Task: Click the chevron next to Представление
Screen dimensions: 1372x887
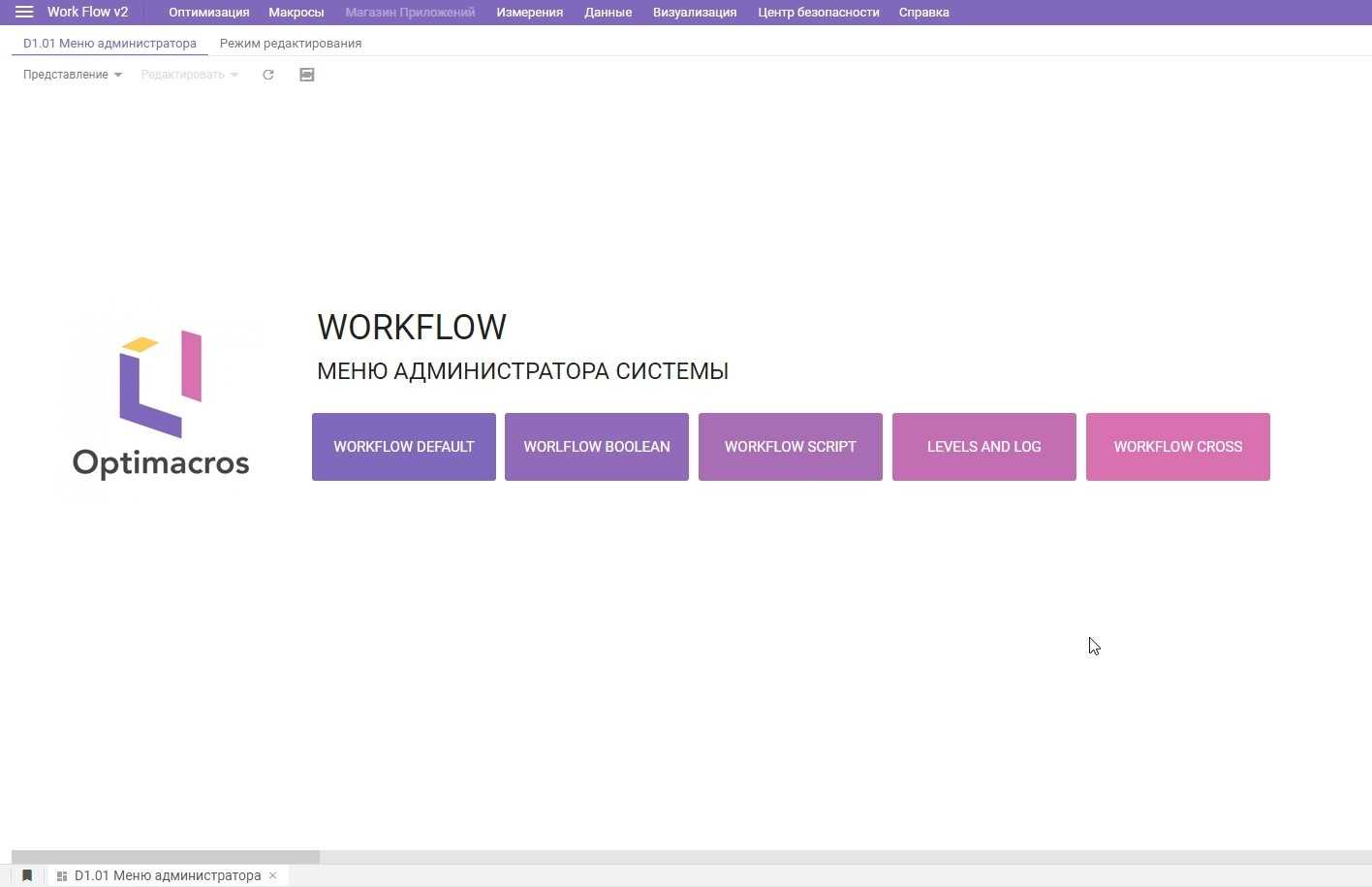Action: pyautogui.click(x=117, y=75)
